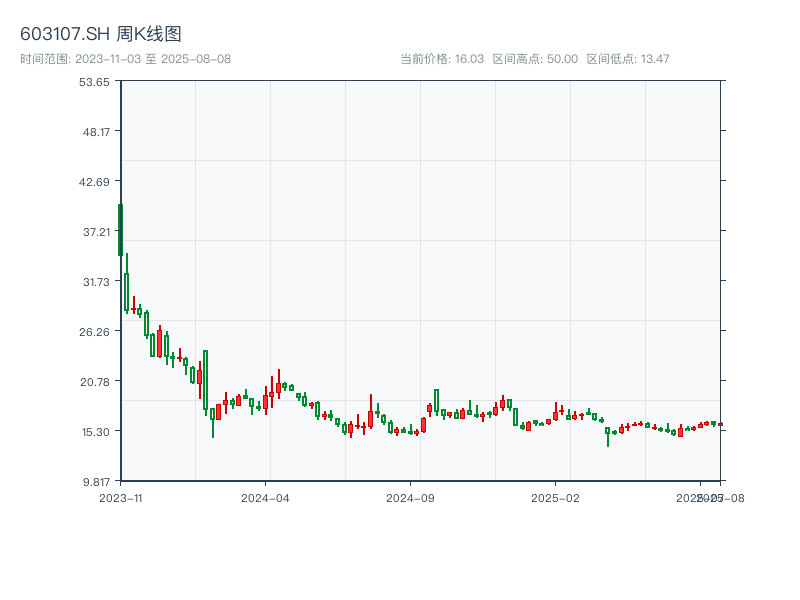Screen dimensions: 800x600
Task: Click the last candlestick at chart's right edge
Action: click(720, 425)
